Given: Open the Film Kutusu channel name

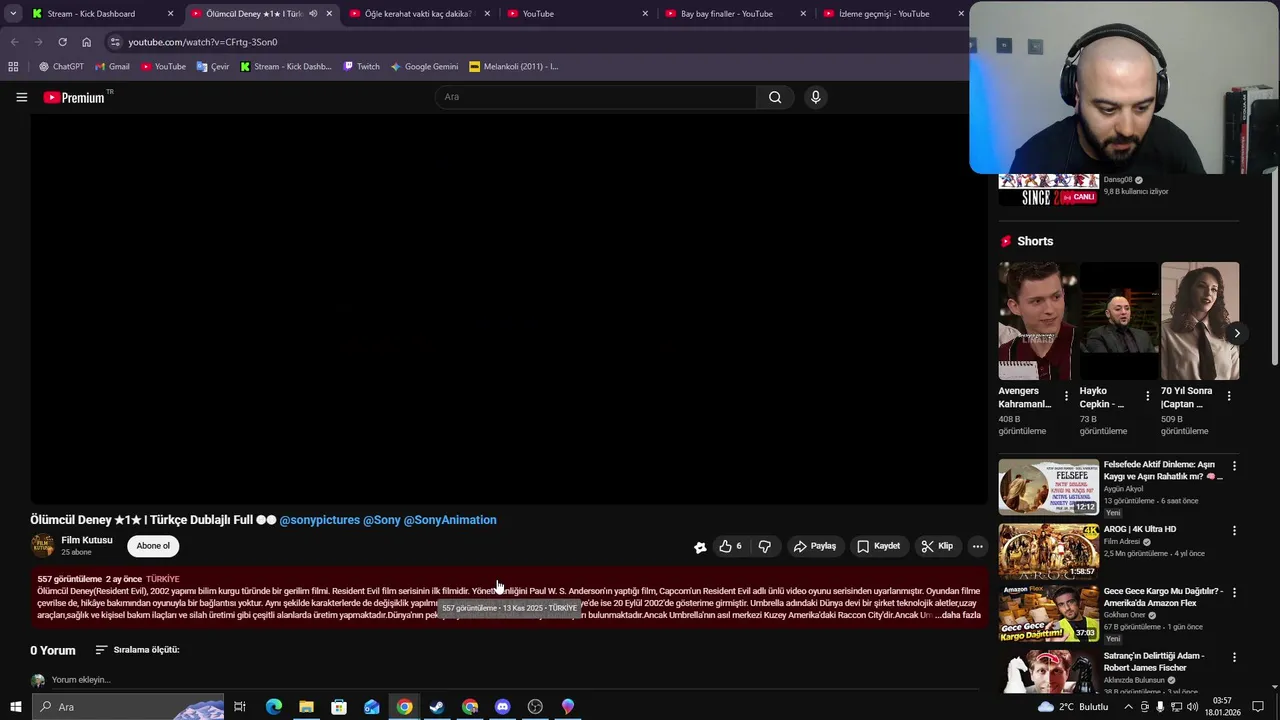Looking at the screenshot, I should coord(87,540).
